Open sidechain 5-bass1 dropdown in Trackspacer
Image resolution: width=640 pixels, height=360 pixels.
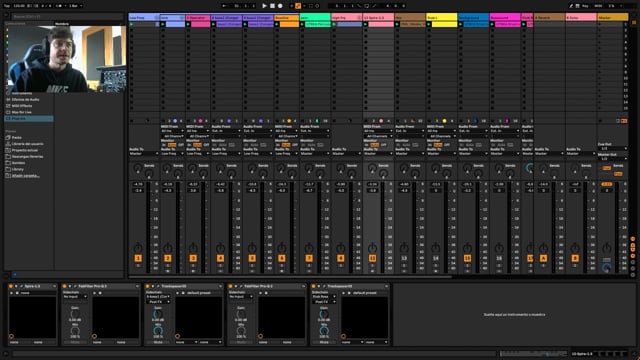tap(158, 297)
